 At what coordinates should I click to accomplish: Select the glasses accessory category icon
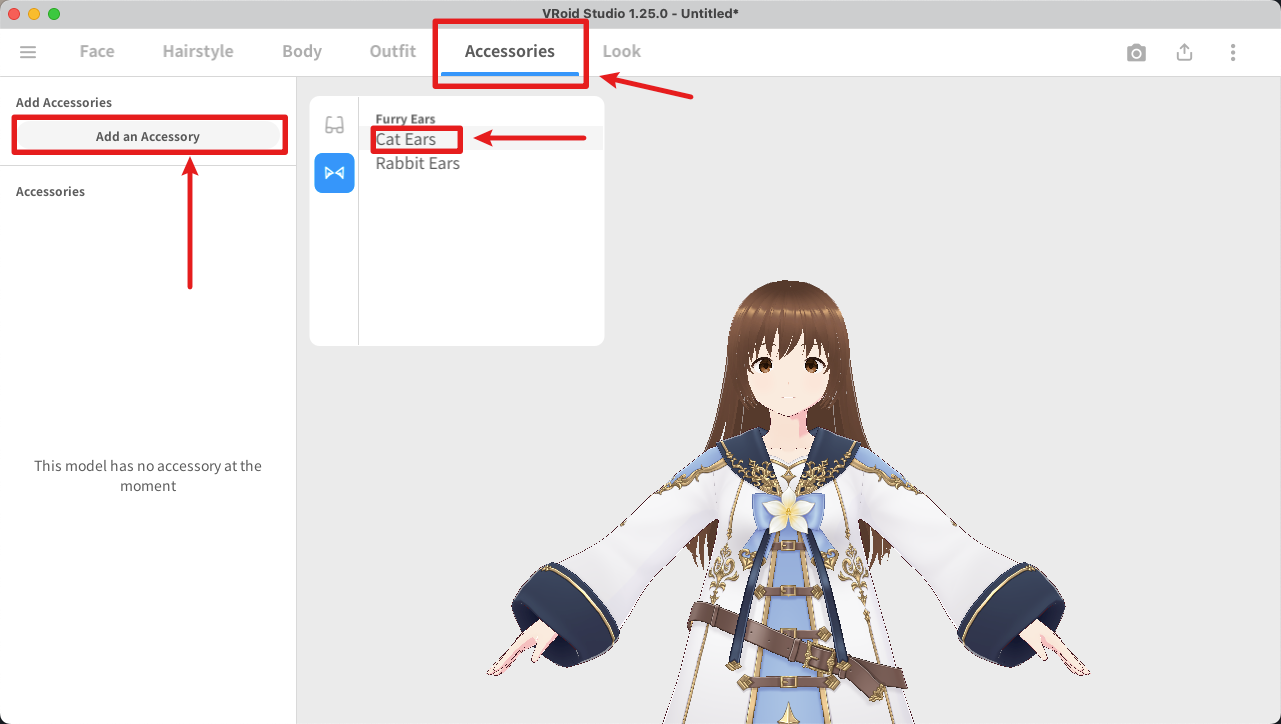coord(334,125)
